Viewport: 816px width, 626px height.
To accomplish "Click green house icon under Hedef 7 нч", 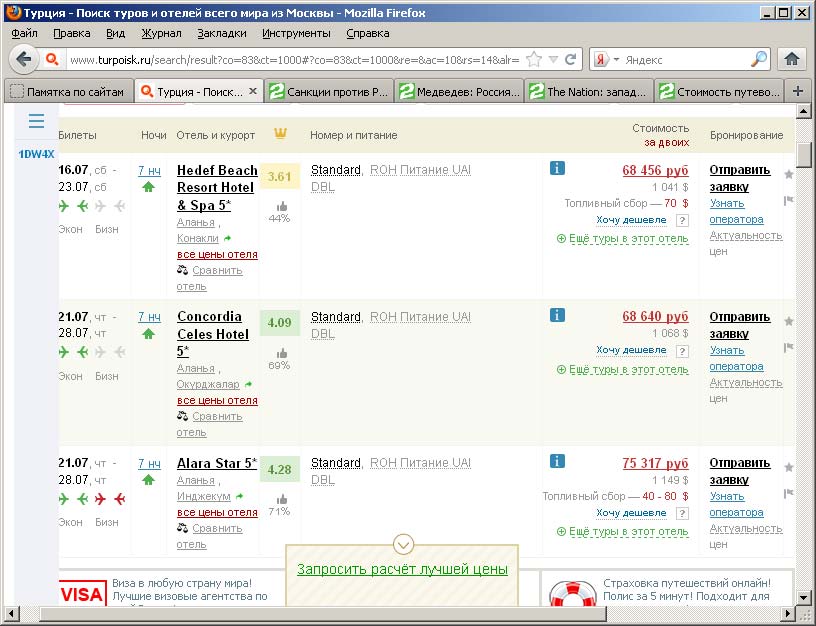I will click(x=149, y=186).
